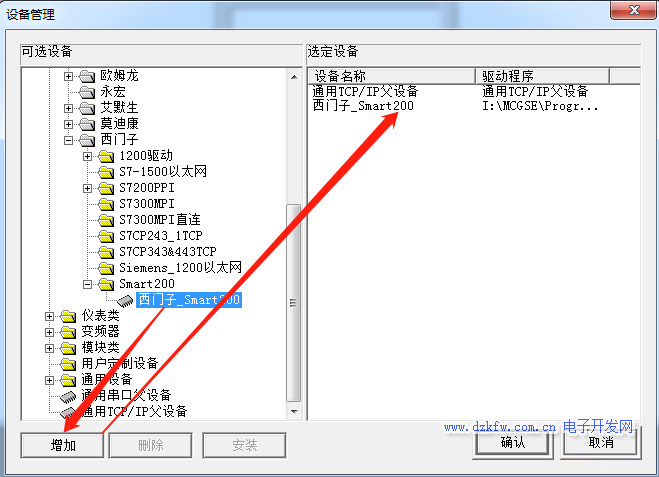Select the 用户定制设备 folder icon
659x477 pixels.
[x=68, y=364]
